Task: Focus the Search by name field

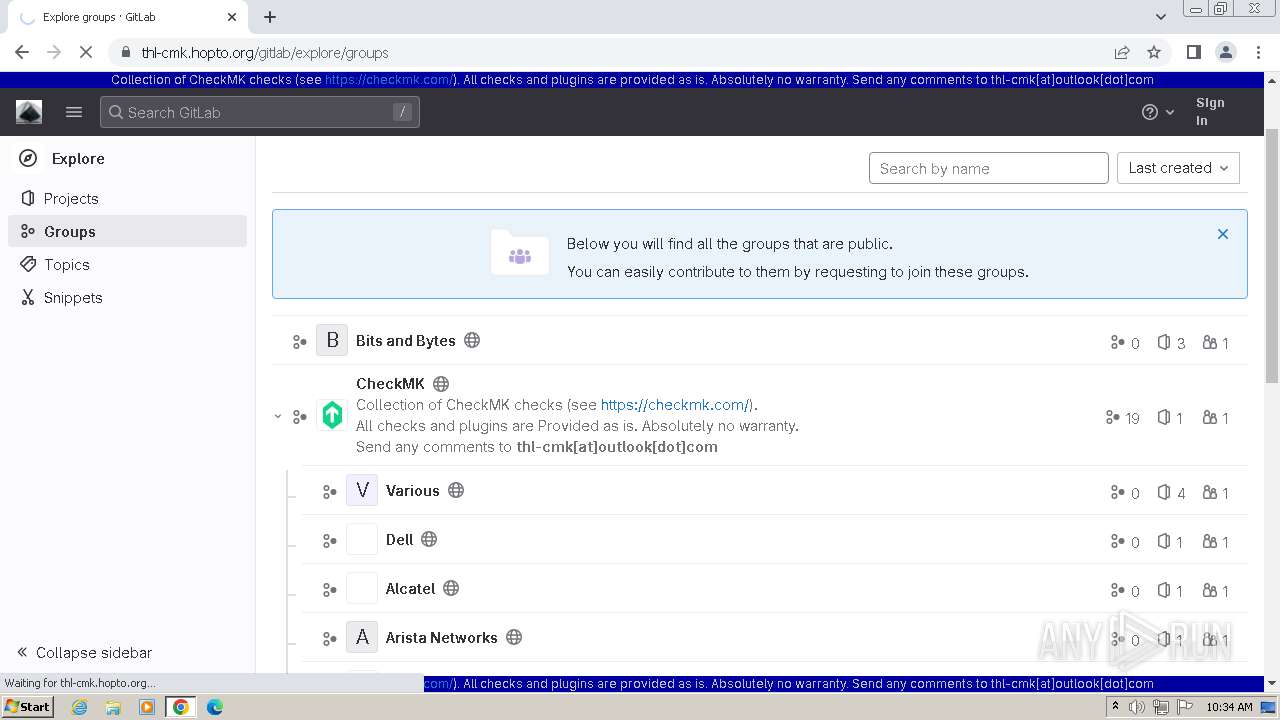Action: point(988,168)
